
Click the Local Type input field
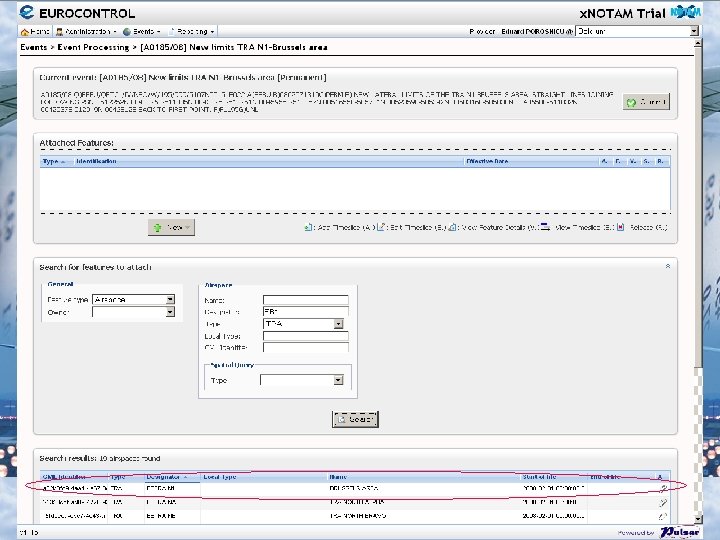tap(306, 336)
